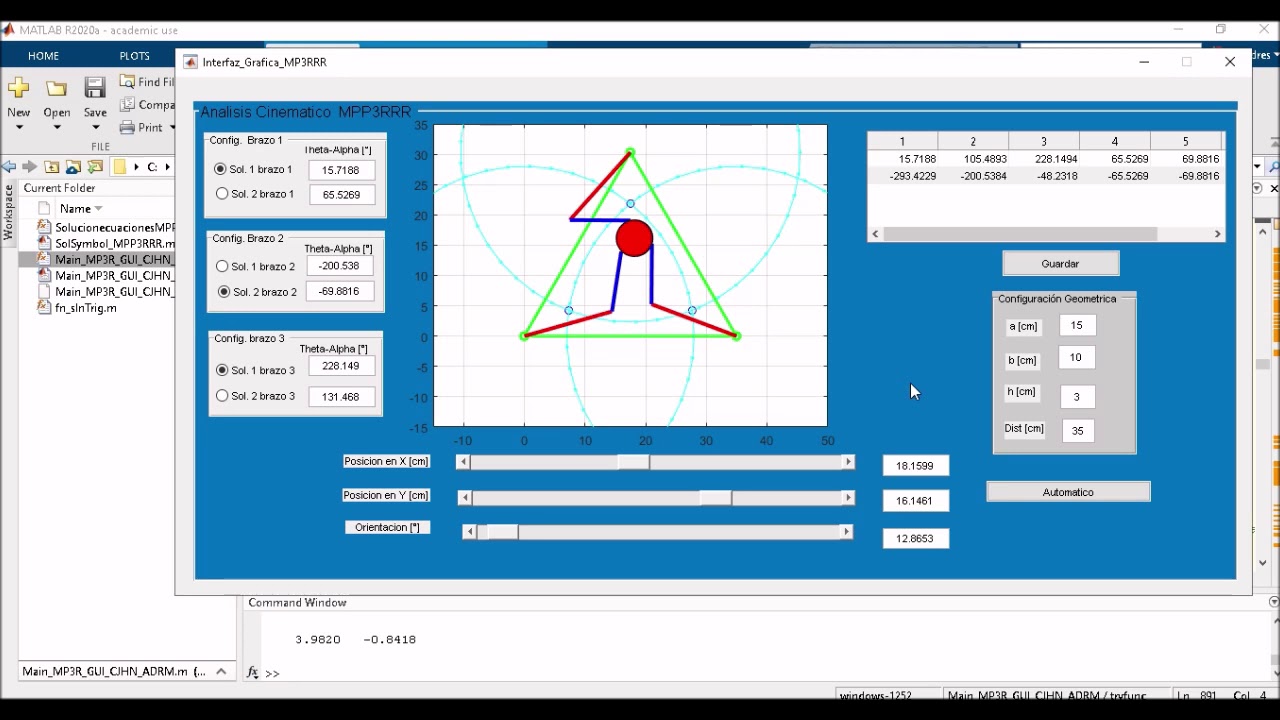Screen dimensions: 1280x720
Task: Click the up one folder level icon
Action: click(x=51, y=167)
